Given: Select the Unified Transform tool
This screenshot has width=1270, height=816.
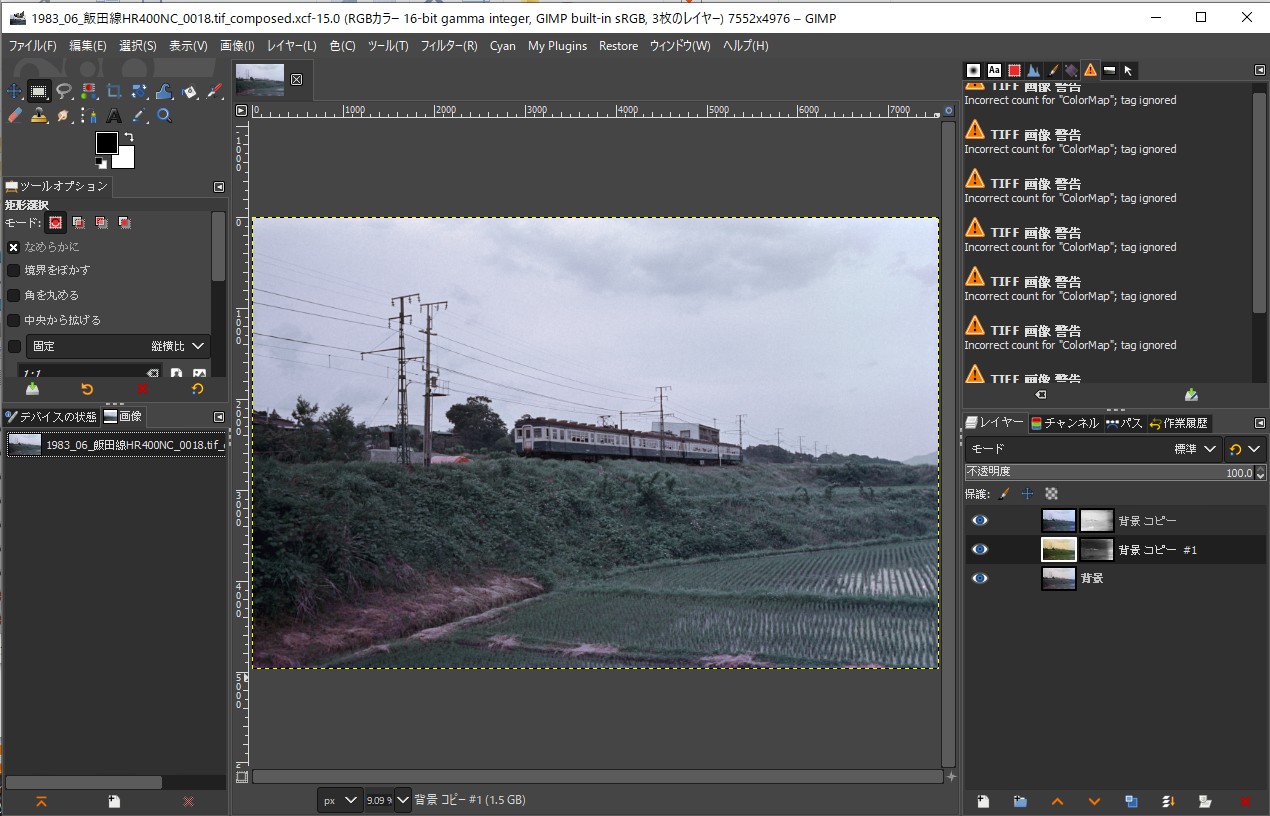Looking at the screenshot, I should pos(139,92).
